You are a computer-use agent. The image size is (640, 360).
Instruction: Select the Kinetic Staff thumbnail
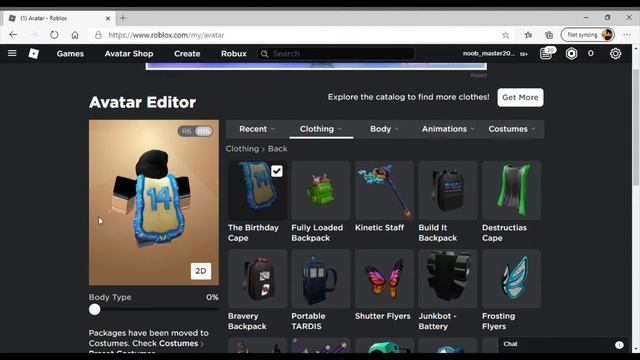[384, 190]
